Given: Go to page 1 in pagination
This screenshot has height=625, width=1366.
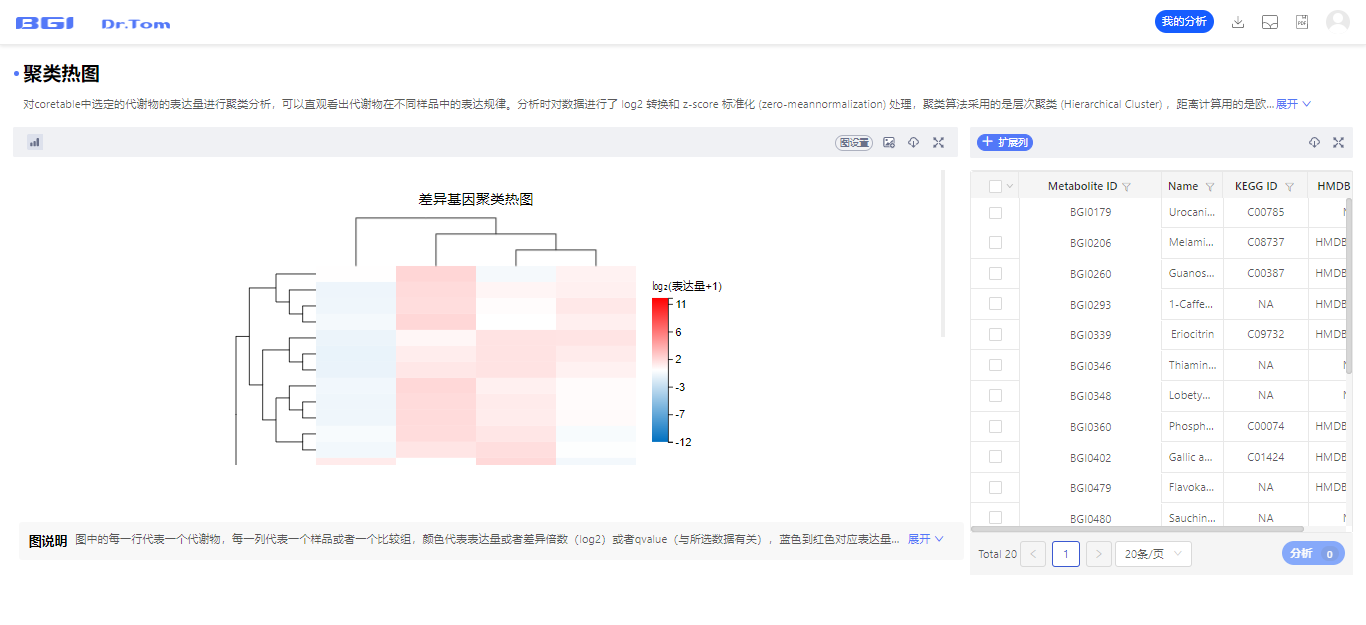Looking at the screenshot, I should [1065, 554].
